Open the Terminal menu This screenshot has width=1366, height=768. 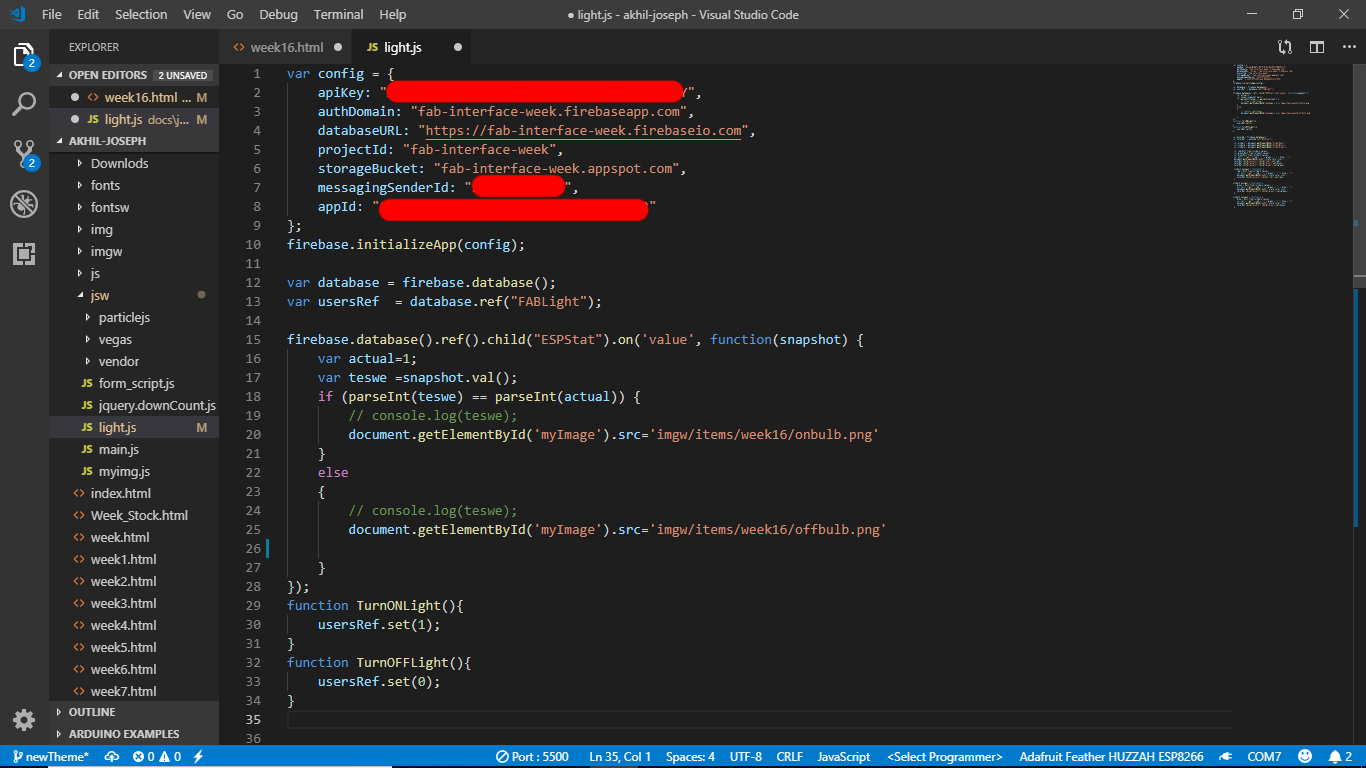[339, 15]
